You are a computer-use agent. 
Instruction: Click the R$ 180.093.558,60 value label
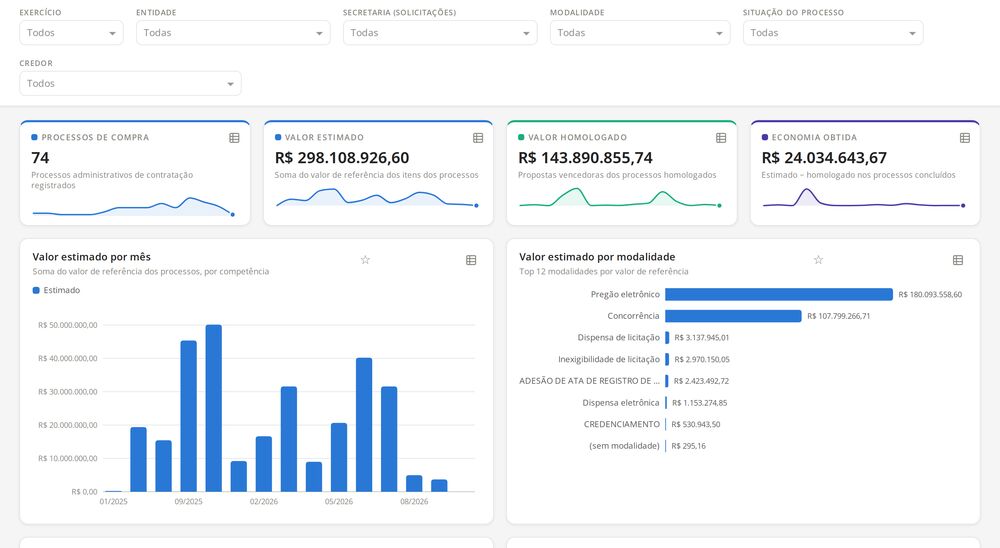930,295
